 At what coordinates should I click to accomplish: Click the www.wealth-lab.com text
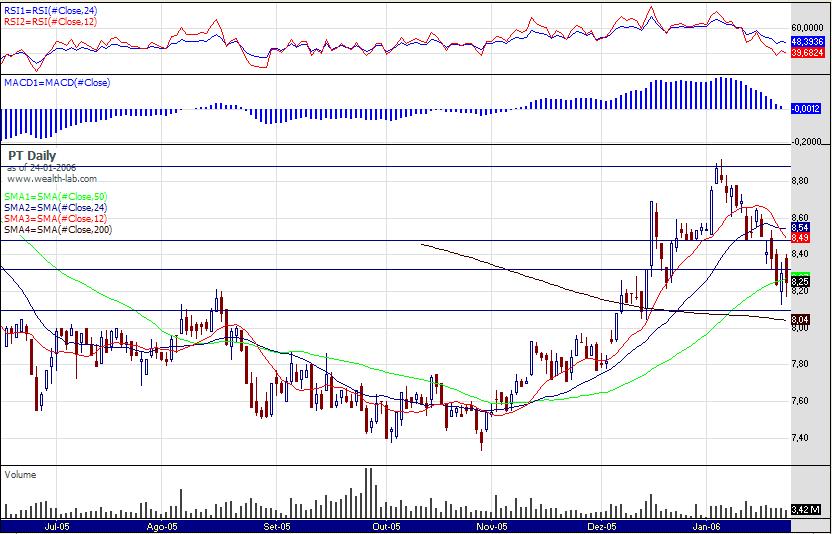(52, 179)
